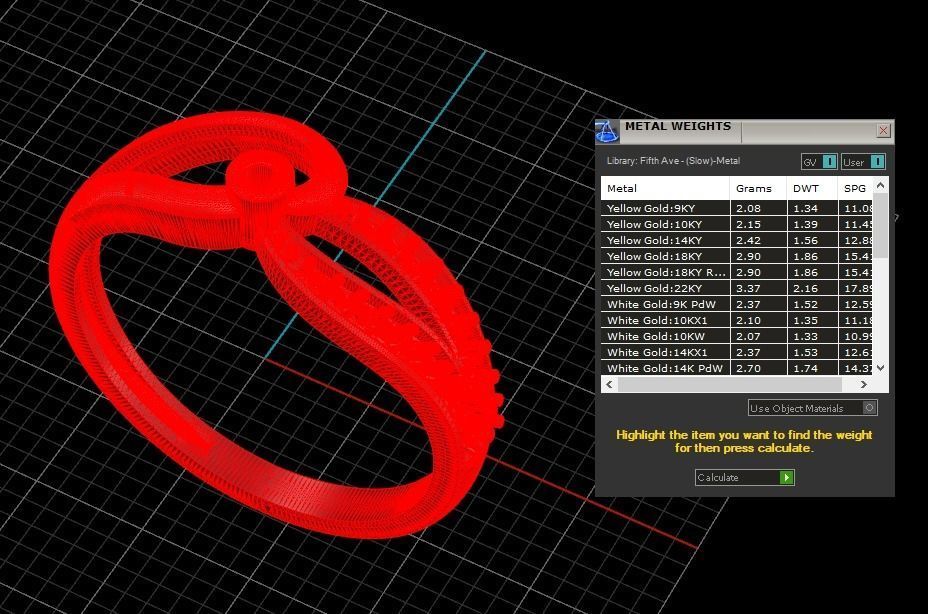The width and height of the screenshot is (928, 614).
Task: Select the Yellow Gold:18KY R... row
Action: point(737,272)
